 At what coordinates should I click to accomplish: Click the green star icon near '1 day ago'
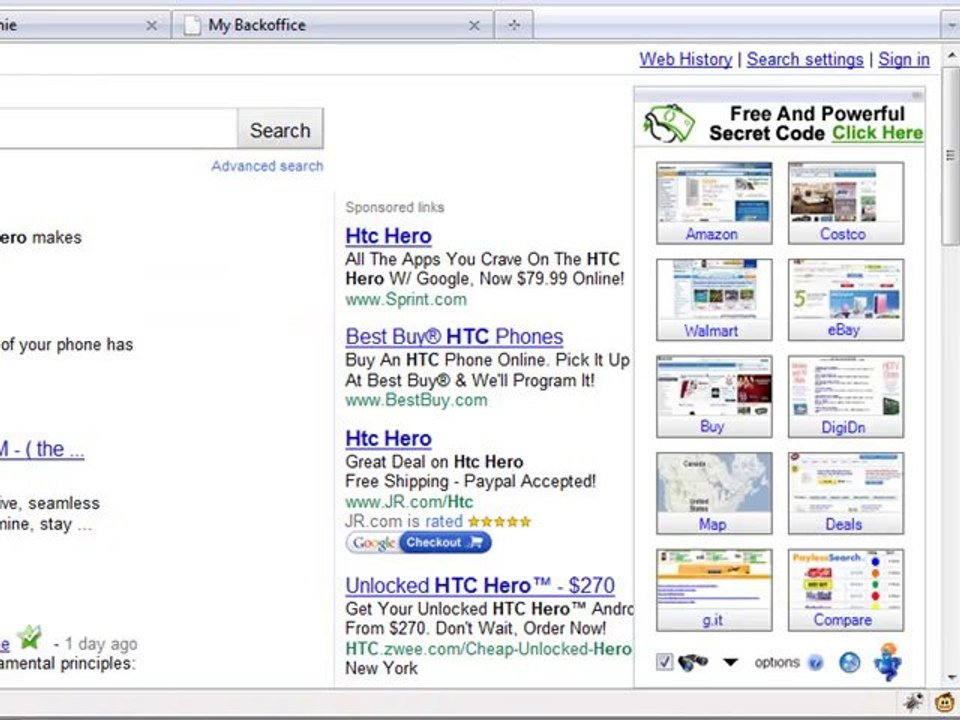(x=29, y=637)
